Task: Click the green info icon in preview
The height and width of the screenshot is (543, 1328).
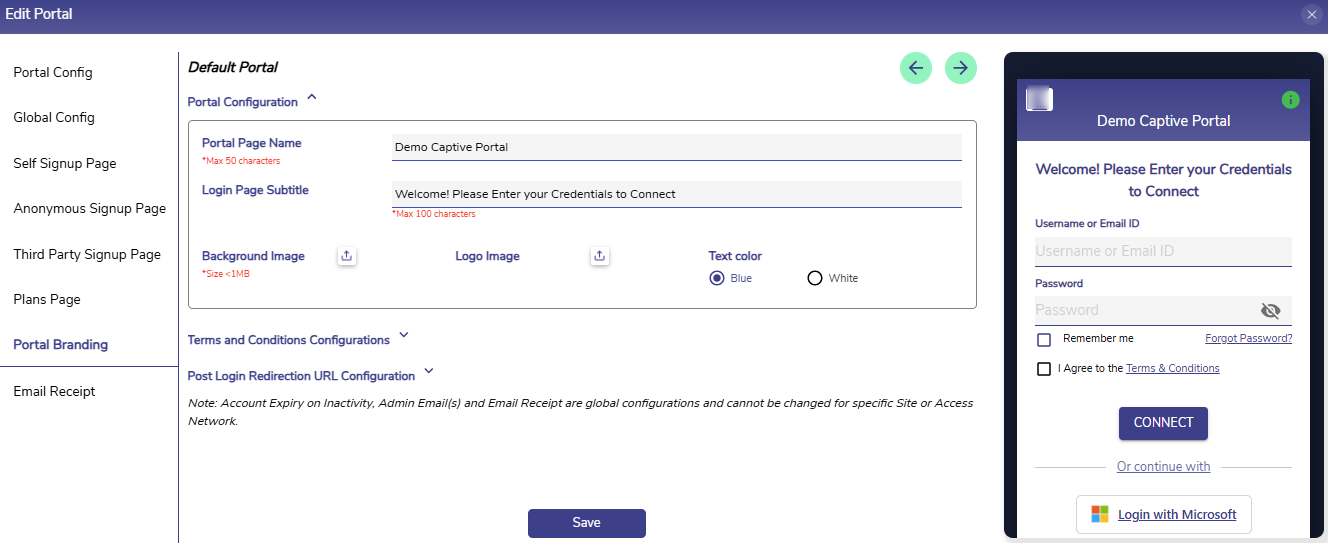Action: (x=1290, y=100)
